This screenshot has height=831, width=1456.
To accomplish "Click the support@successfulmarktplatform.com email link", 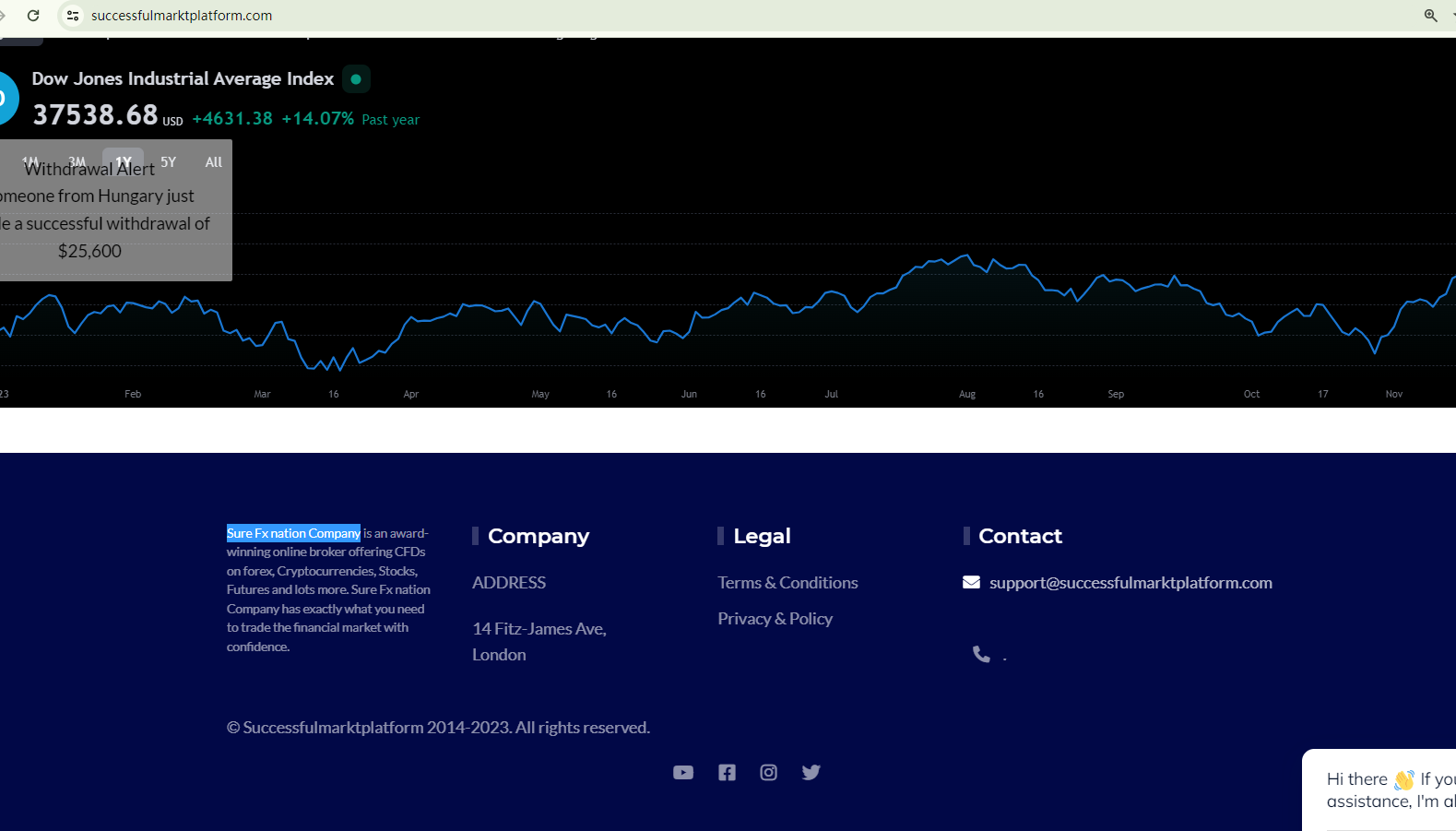I will coord(1130,583).
